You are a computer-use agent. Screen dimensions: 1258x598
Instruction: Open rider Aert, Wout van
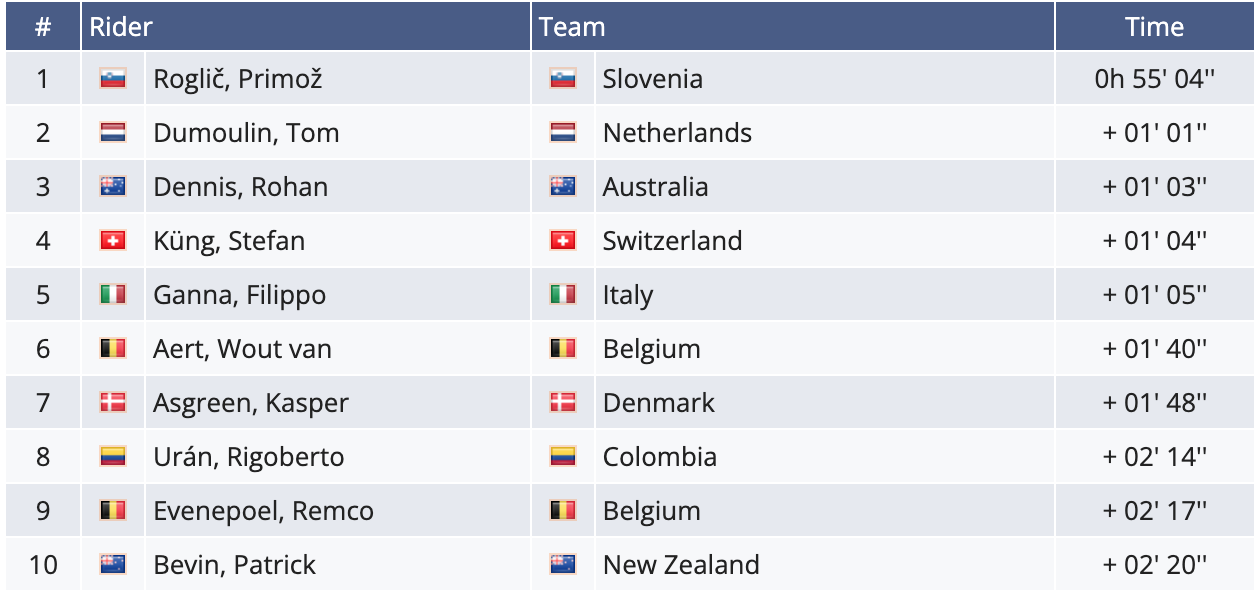[x=242, y=349]
